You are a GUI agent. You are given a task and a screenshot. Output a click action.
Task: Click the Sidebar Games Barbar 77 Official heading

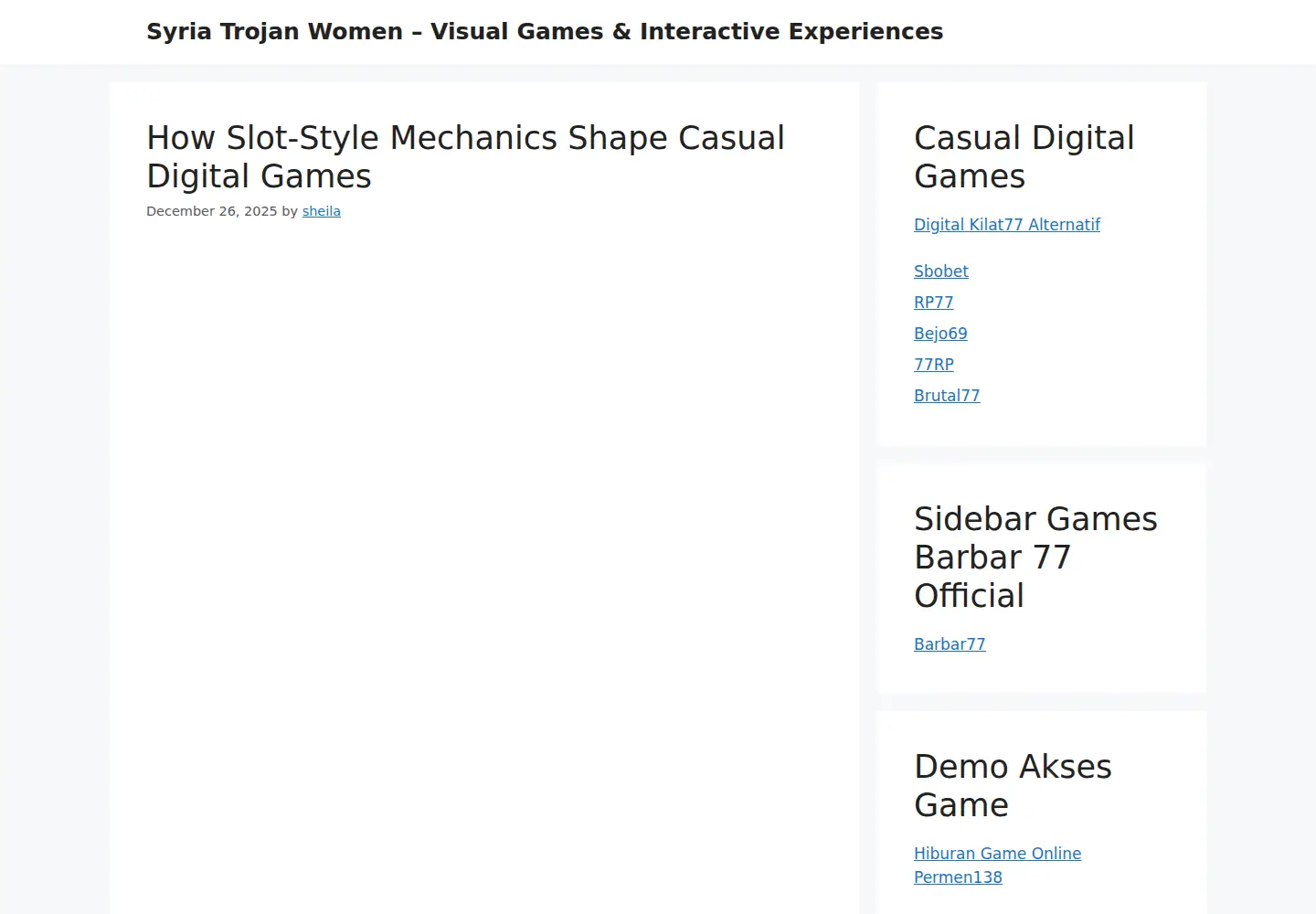1035,558
